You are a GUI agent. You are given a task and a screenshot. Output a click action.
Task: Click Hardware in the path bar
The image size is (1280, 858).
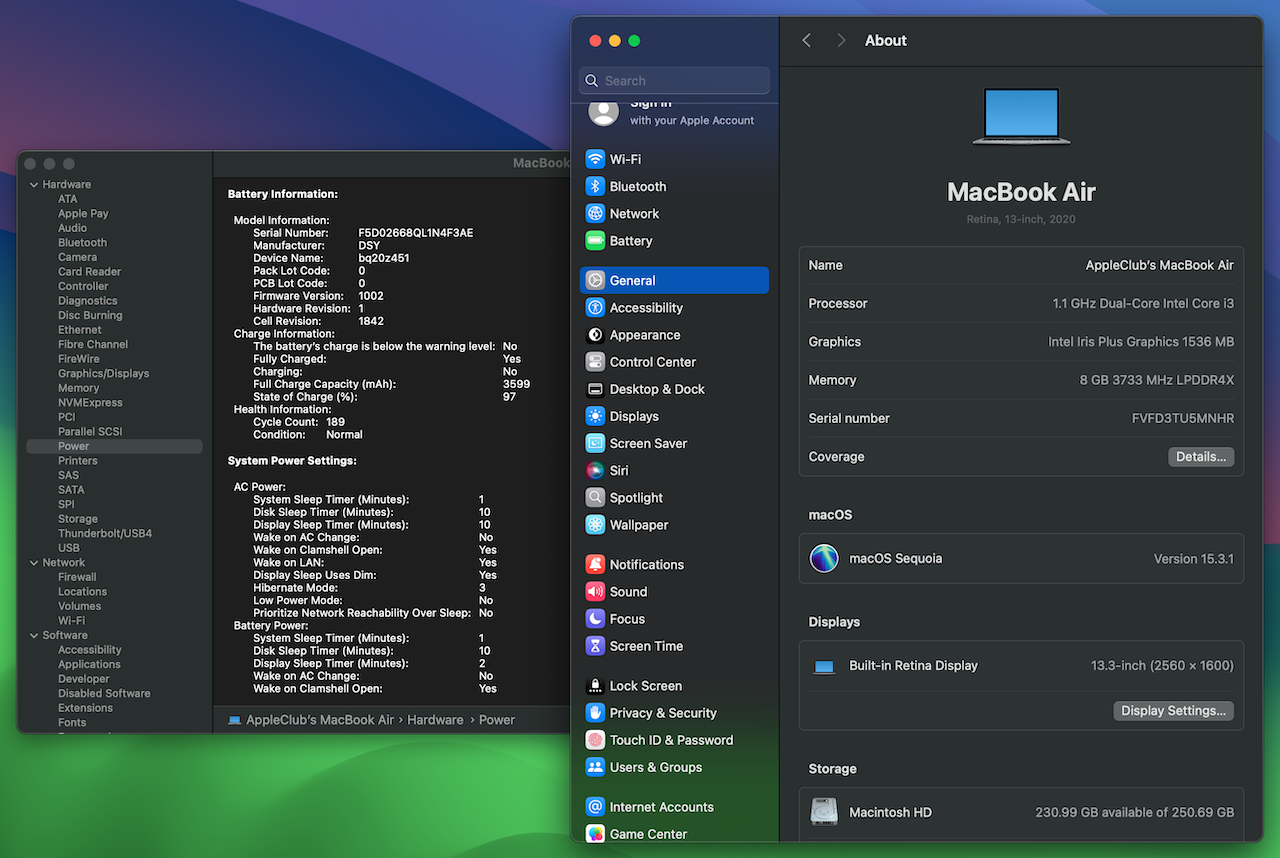click(435, 719)
